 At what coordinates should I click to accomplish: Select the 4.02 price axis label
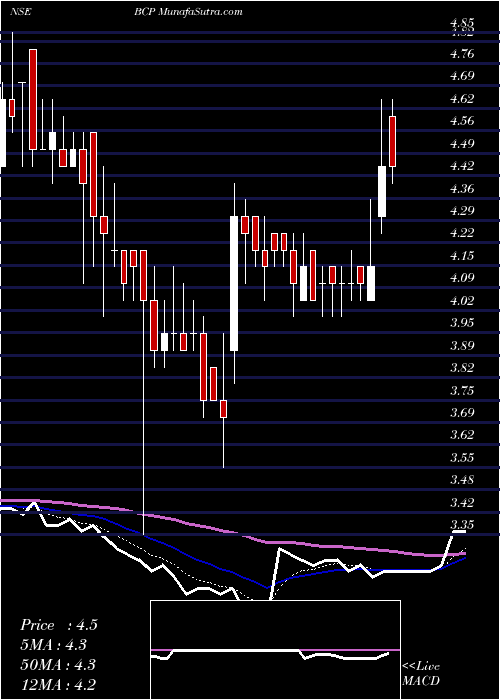click(462, 301)
